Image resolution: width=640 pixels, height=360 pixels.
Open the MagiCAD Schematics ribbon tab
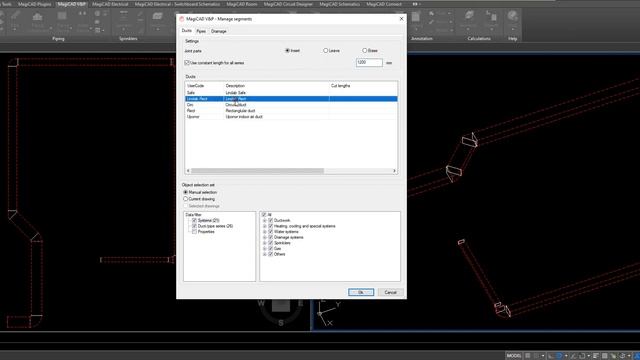click(340, 4)
